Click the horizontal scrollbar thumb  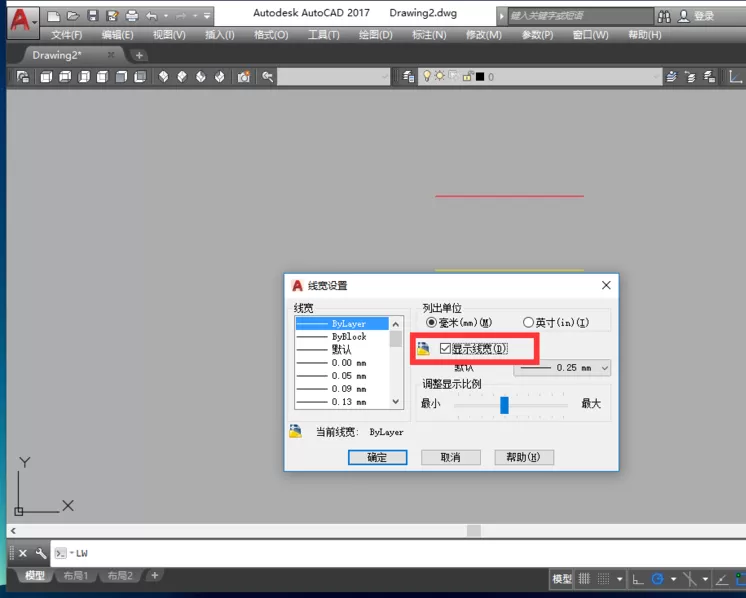(473, 530)
